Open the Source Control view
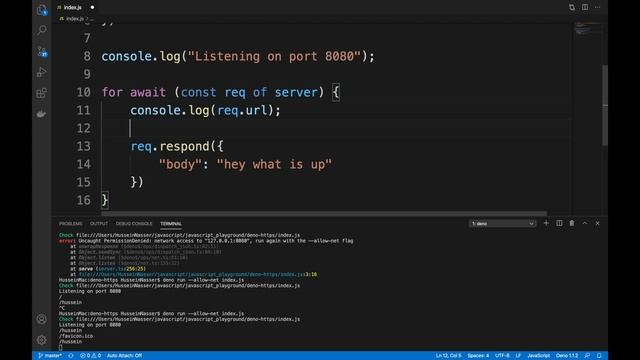 pyautogui.click(x=42, y=51)
